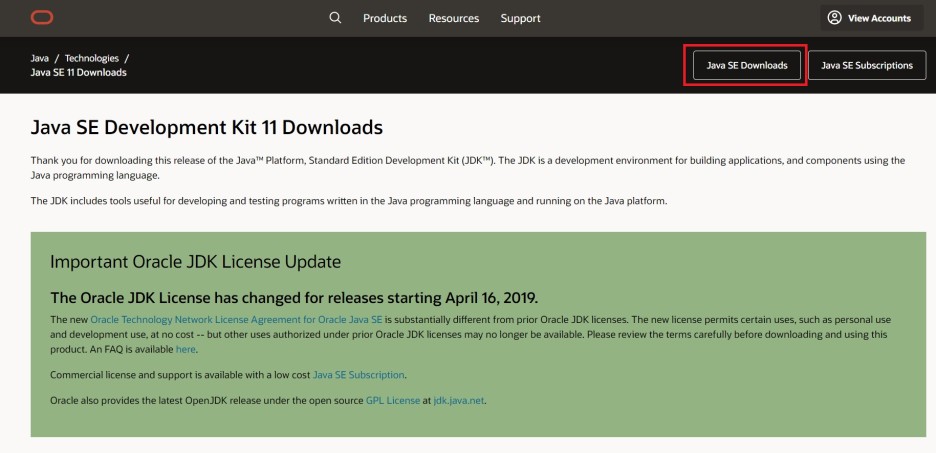936x453 pixels.
Task: Click 'Java SE Development Kit 11 Downloads' heading
Action: tap(207, 127)
